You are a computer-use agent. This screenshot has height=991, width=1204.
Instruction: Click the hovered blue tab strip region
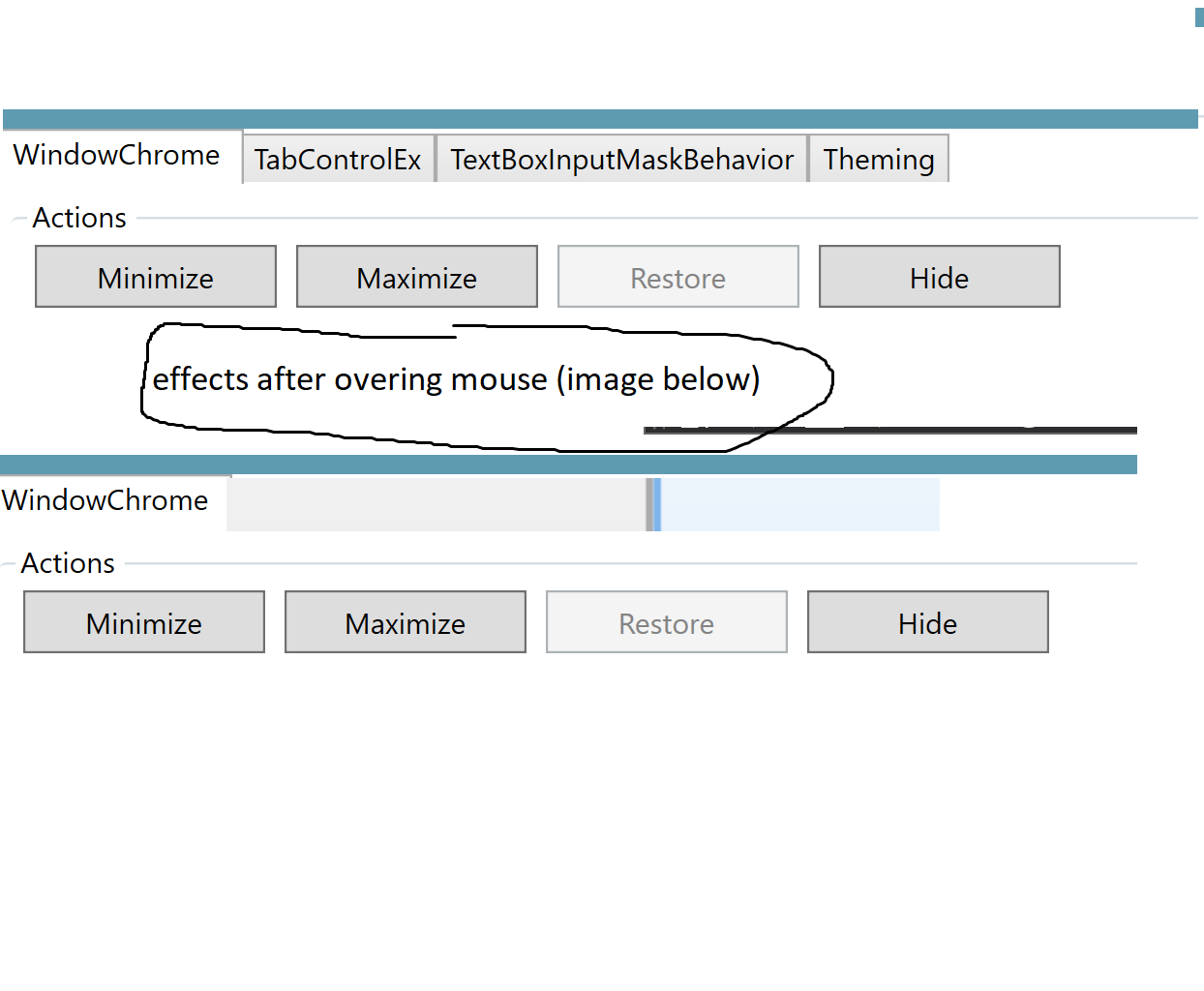(x=799, y=504)
